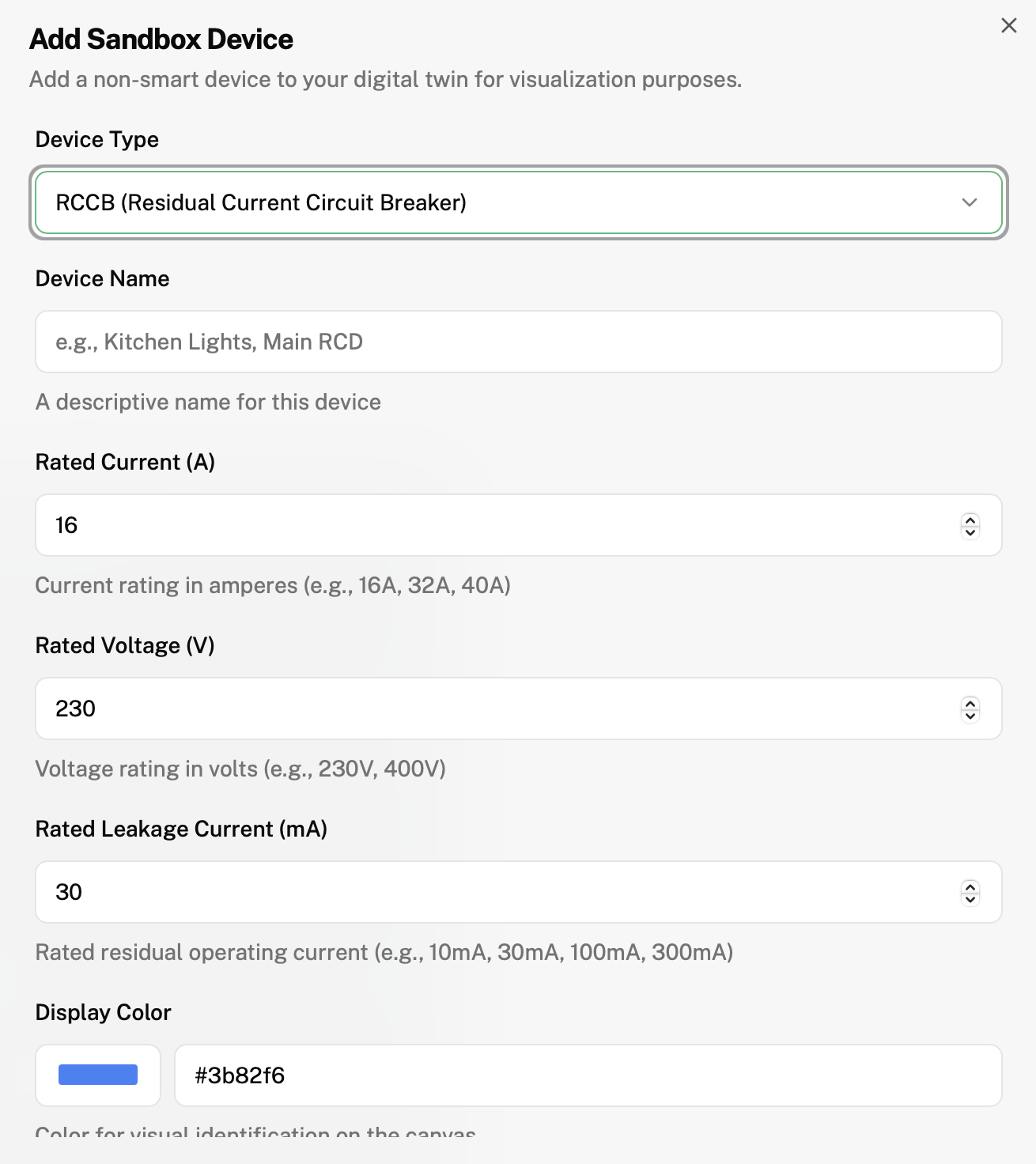This screenshot has height=1164, width=1036.
Task: Open the Device Type dropdown
Action: pos(518,202)
